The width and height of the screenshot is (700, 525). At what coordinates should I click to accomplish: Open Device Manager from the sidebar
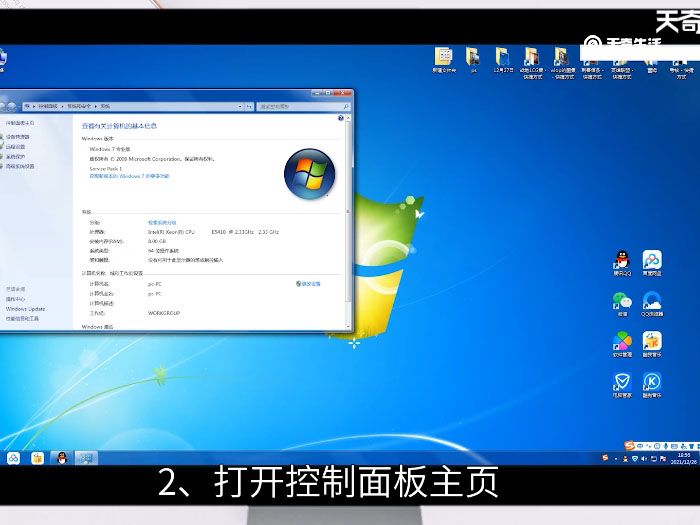click(x=17, y=137)
